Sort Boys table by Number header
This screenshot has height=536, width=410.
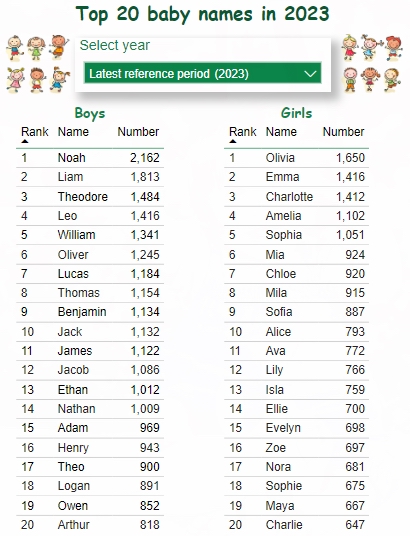(x=138, y=132)
